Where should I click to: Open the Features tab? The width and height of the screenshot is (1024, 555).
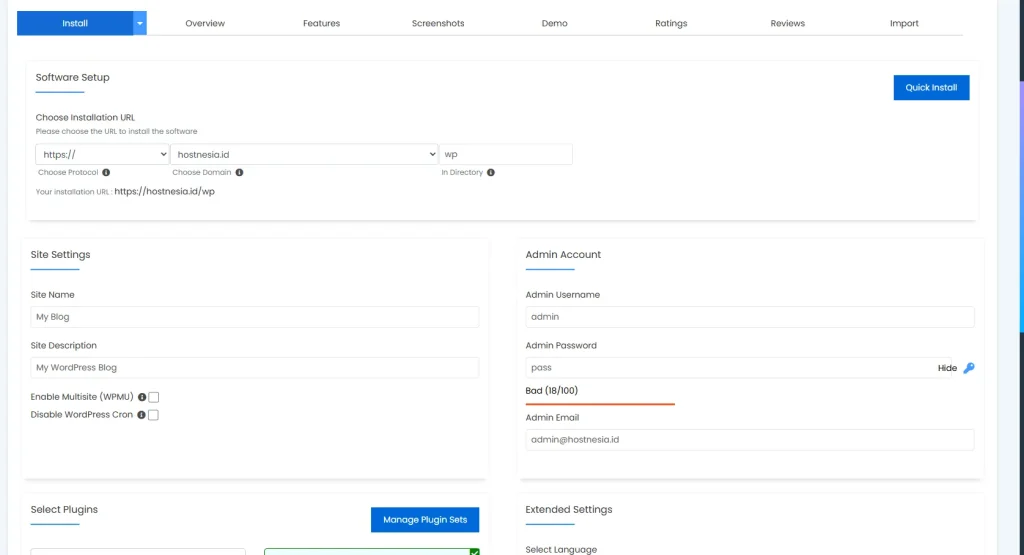[x=321, y=23]
